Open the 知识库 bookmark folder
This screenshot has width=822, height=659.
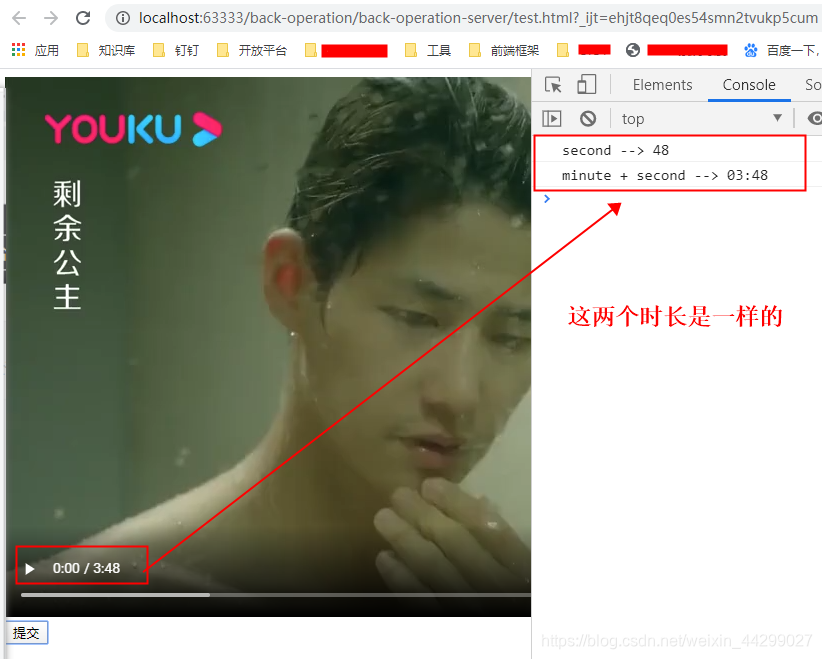106,50
